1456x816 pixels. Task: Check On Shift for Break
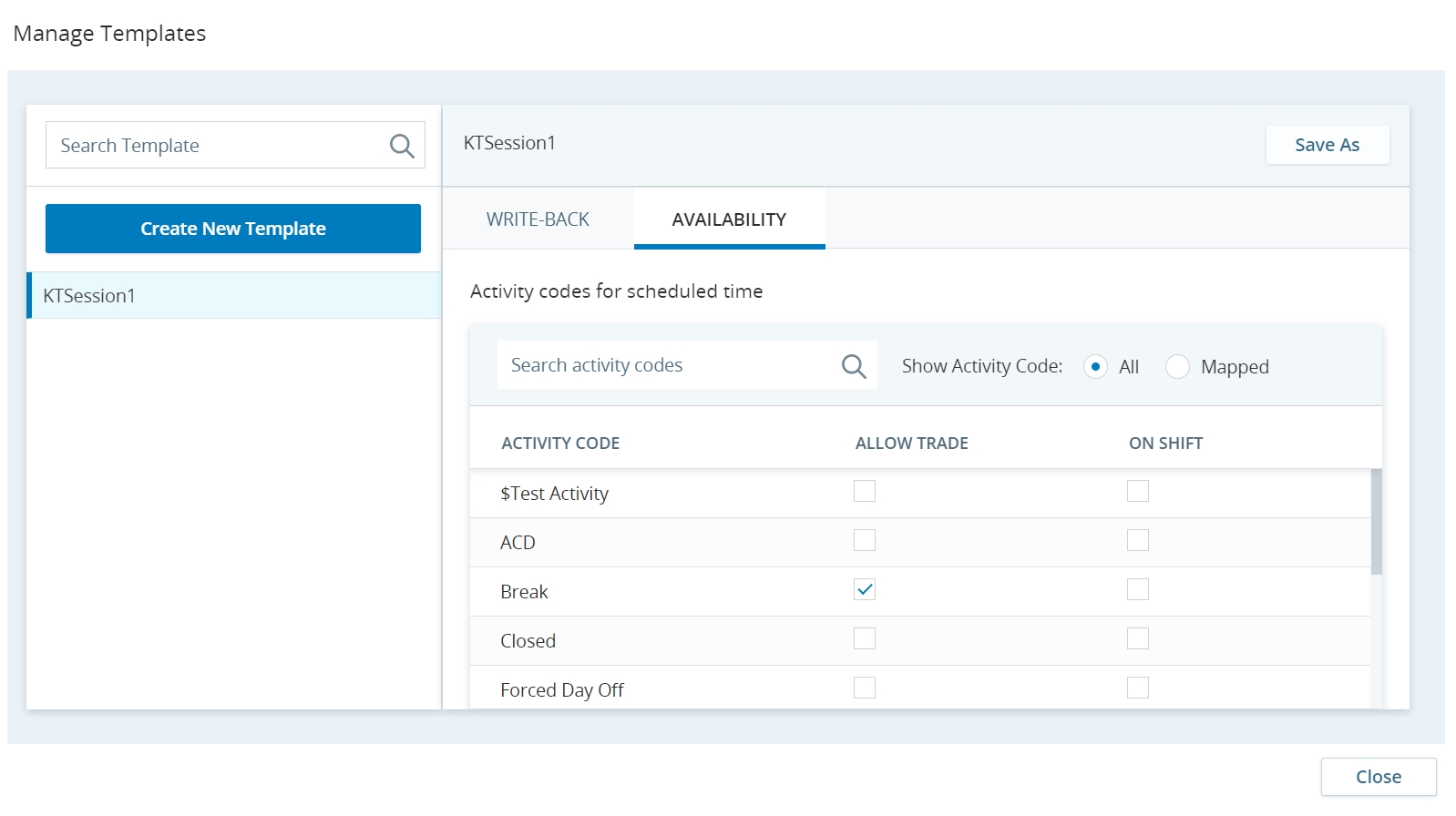coord(1138,590)
